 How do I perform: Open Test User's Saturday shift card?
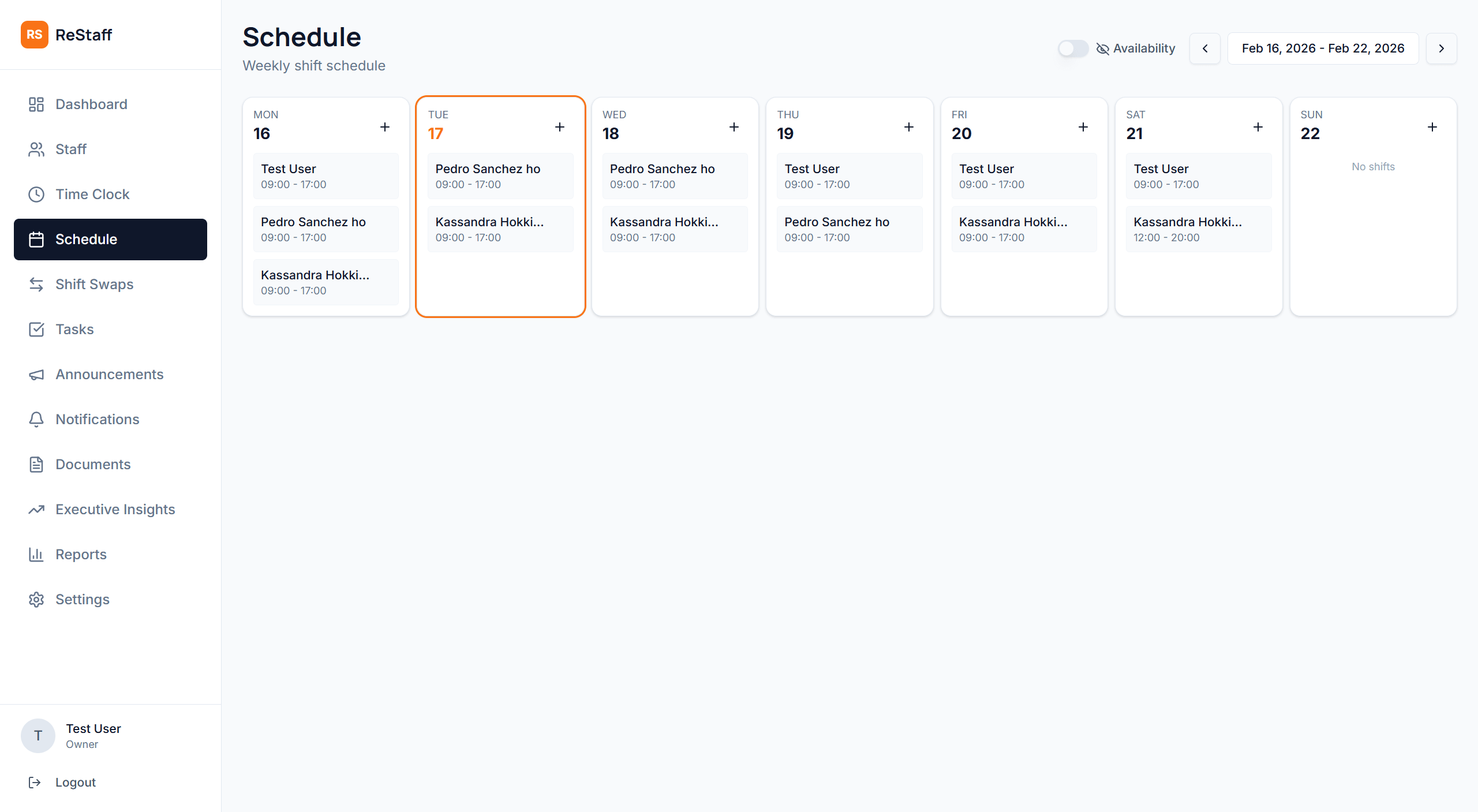(1198, 175)
